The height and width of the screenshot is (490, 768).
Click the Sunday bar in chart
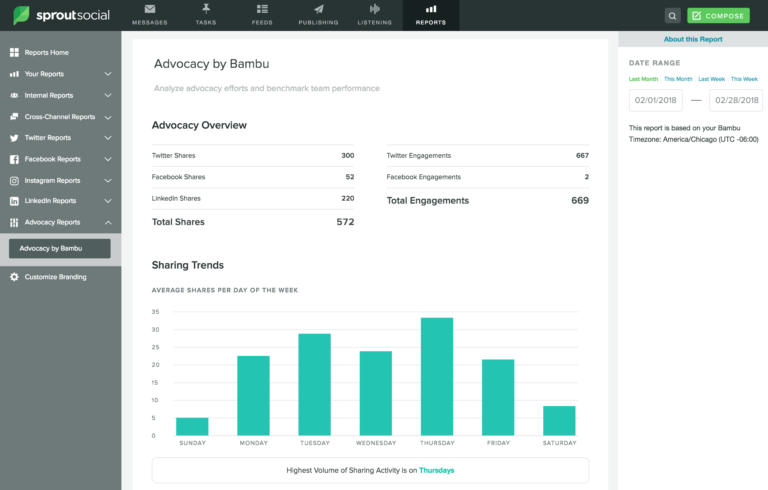coord(192,426)
